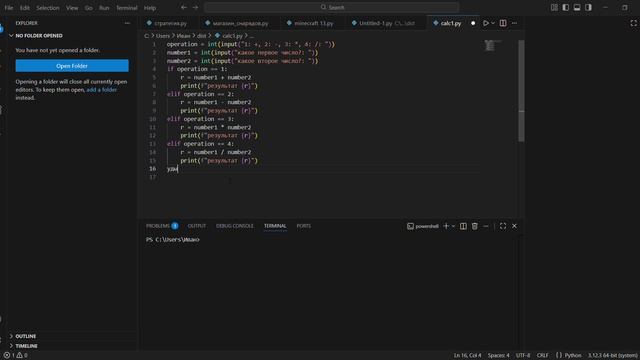Image resolution: width=640 pixels, height=360 pixels.
Task: Click the command center Search box
Action: (x=331, y=7)
